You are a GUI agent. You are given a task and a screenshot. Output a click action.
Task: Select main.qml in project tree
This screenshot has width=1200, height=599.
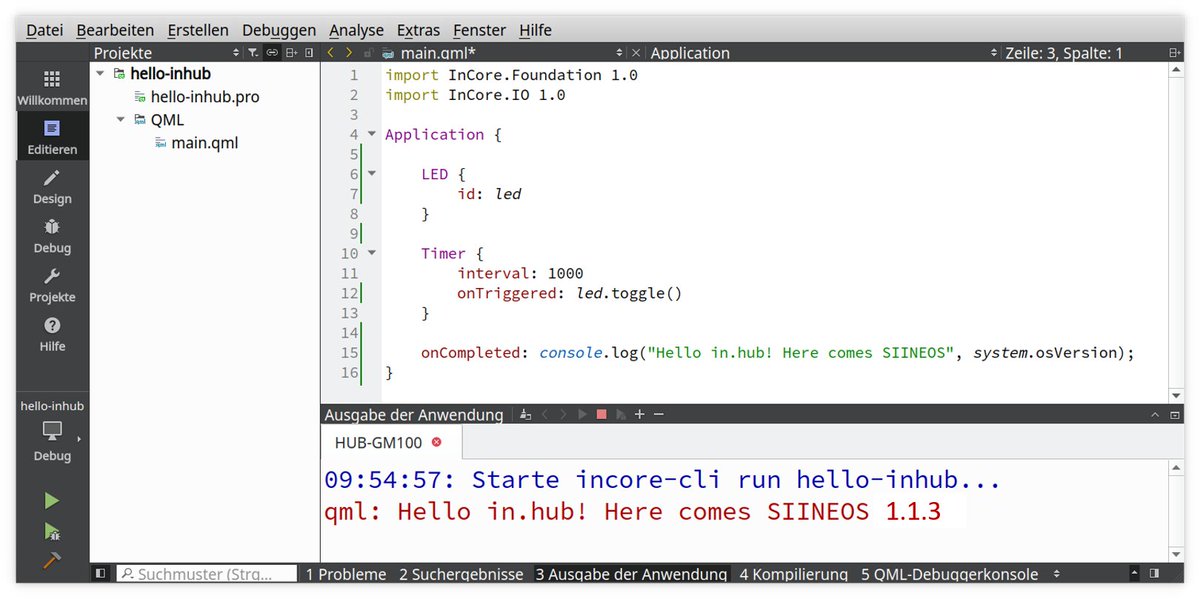204,143
